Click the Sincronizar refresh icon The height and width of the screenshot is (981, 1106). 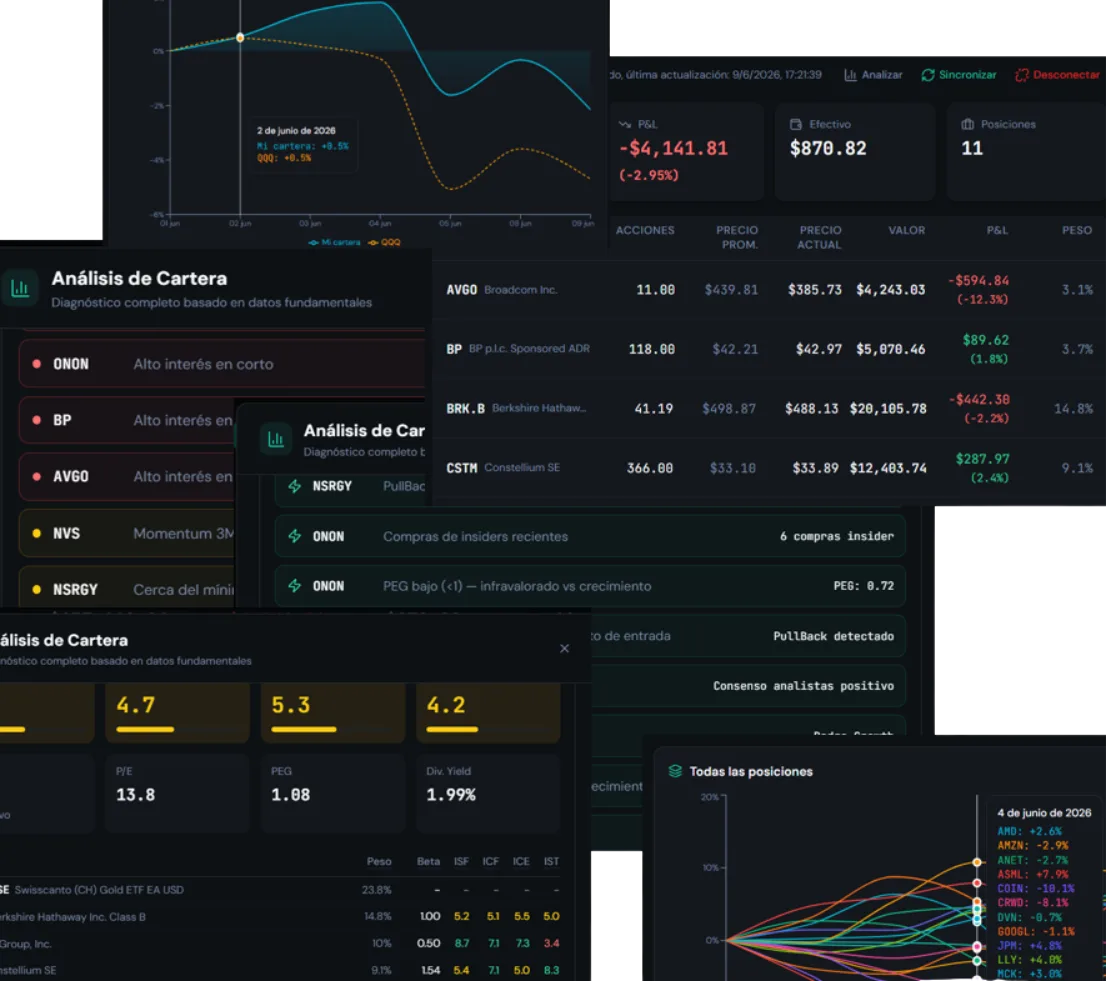[928, 75]
